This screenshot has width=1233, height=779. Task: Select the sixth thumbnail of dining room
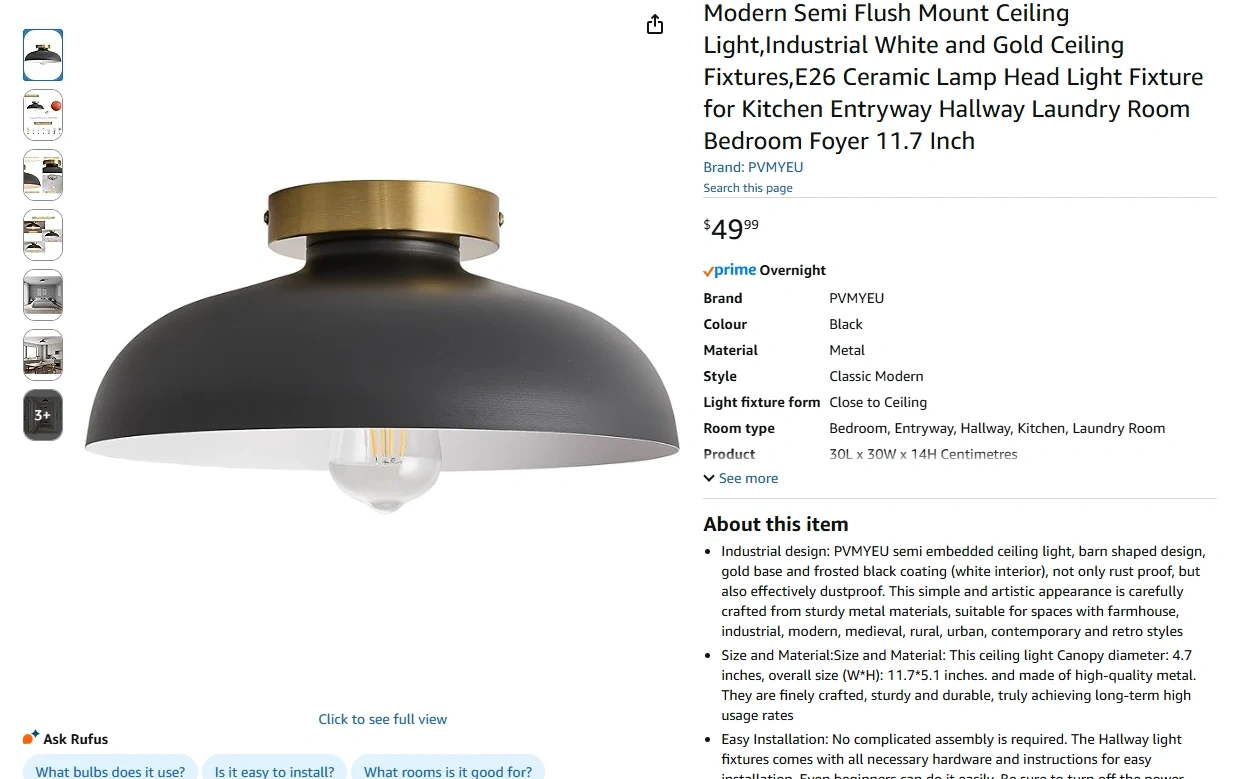point(43,355)
